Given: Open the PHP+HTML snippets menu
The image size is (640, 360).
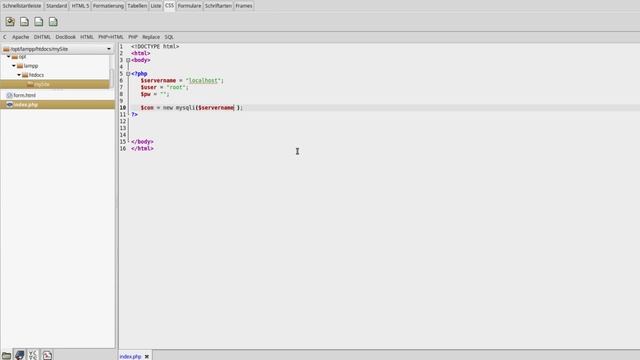Looking at the screenshot, I should point(111,37).
